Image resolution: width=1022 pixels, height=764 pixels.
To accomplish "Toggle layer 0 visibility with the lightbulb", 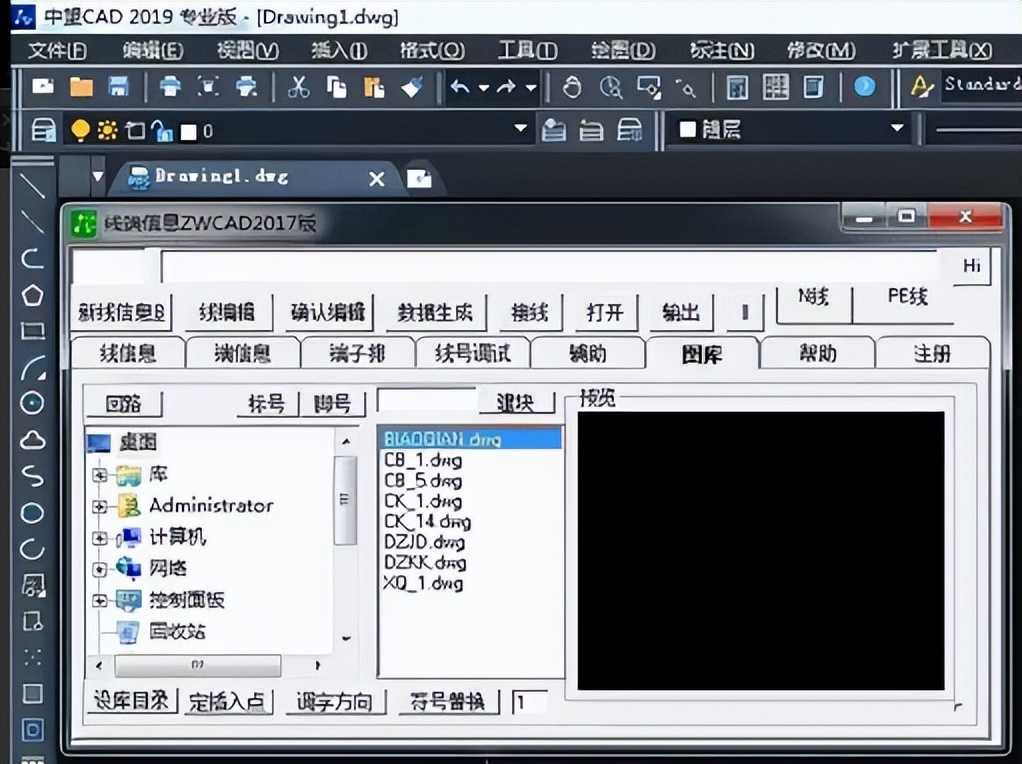I will pos(81,130).
